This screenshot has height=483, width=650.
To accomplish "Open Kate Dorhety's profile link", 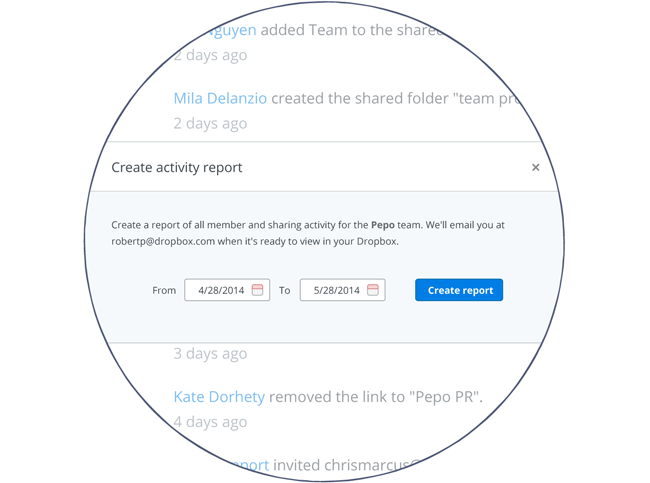I will 219,397.
